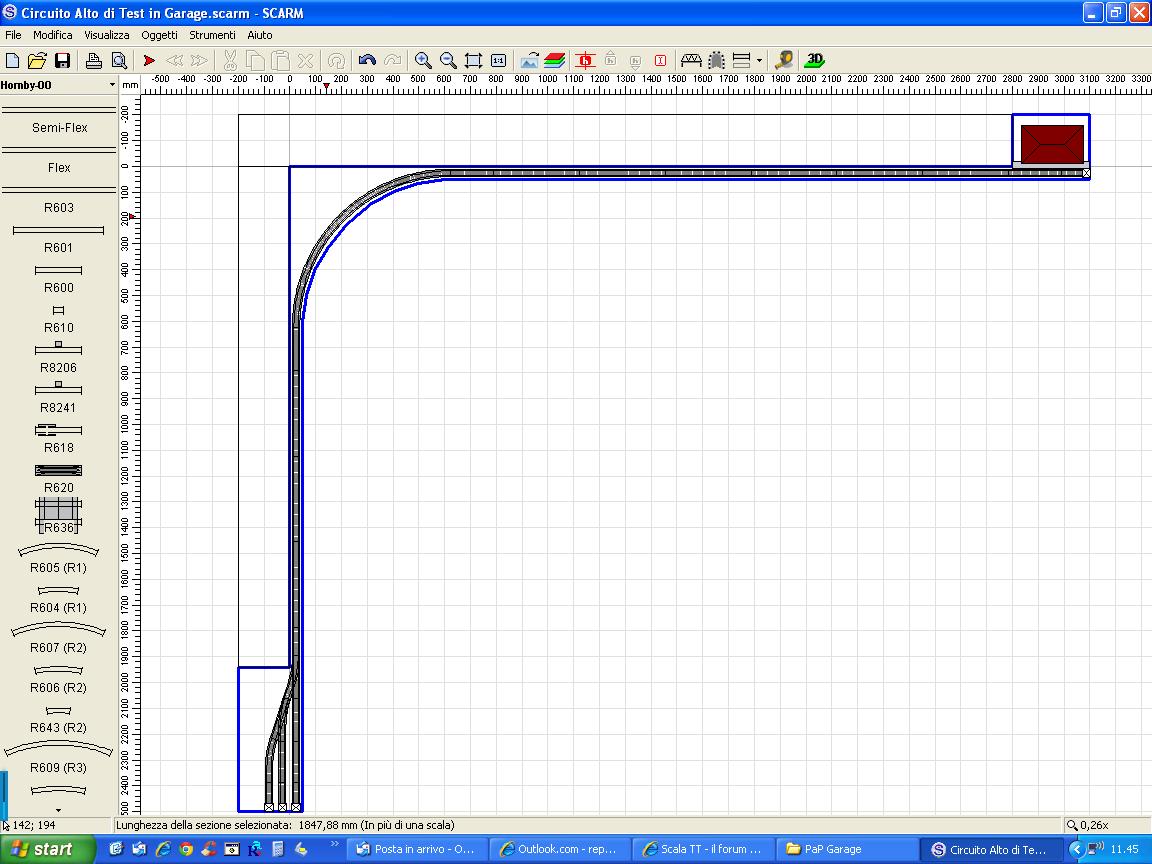Click the dark red building object
The image size is (1152, 864).
coord(1052,144)
